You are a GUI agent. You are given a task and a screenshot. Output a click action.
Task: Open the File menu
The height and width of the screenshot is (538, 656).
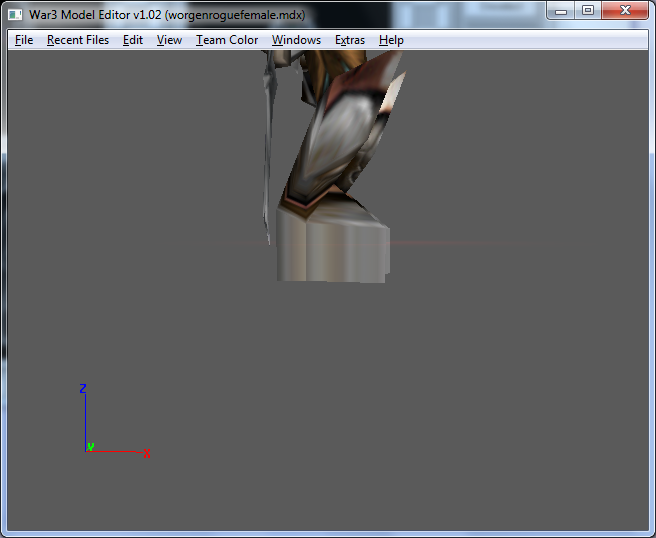pyautogui.click(x=24, y=40)
